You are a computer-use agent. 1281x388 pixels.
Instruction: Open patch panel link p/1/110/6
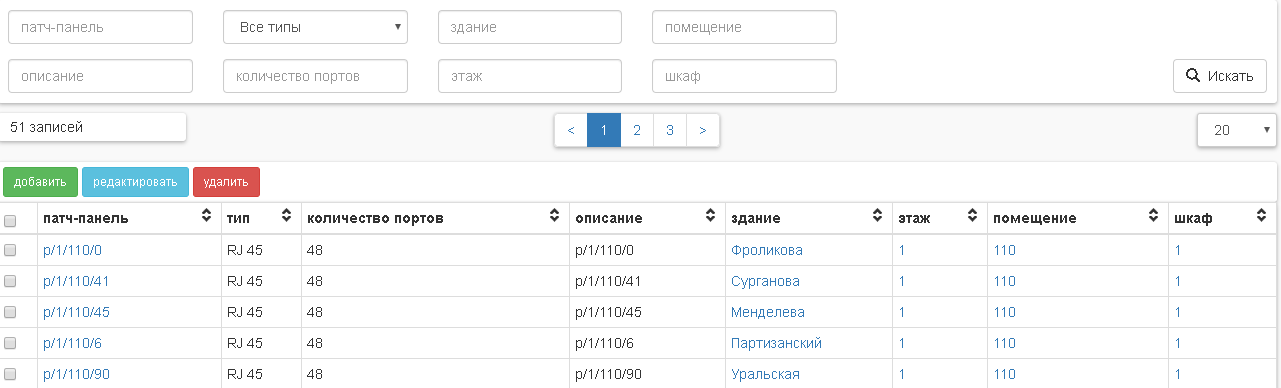[72, 343]
